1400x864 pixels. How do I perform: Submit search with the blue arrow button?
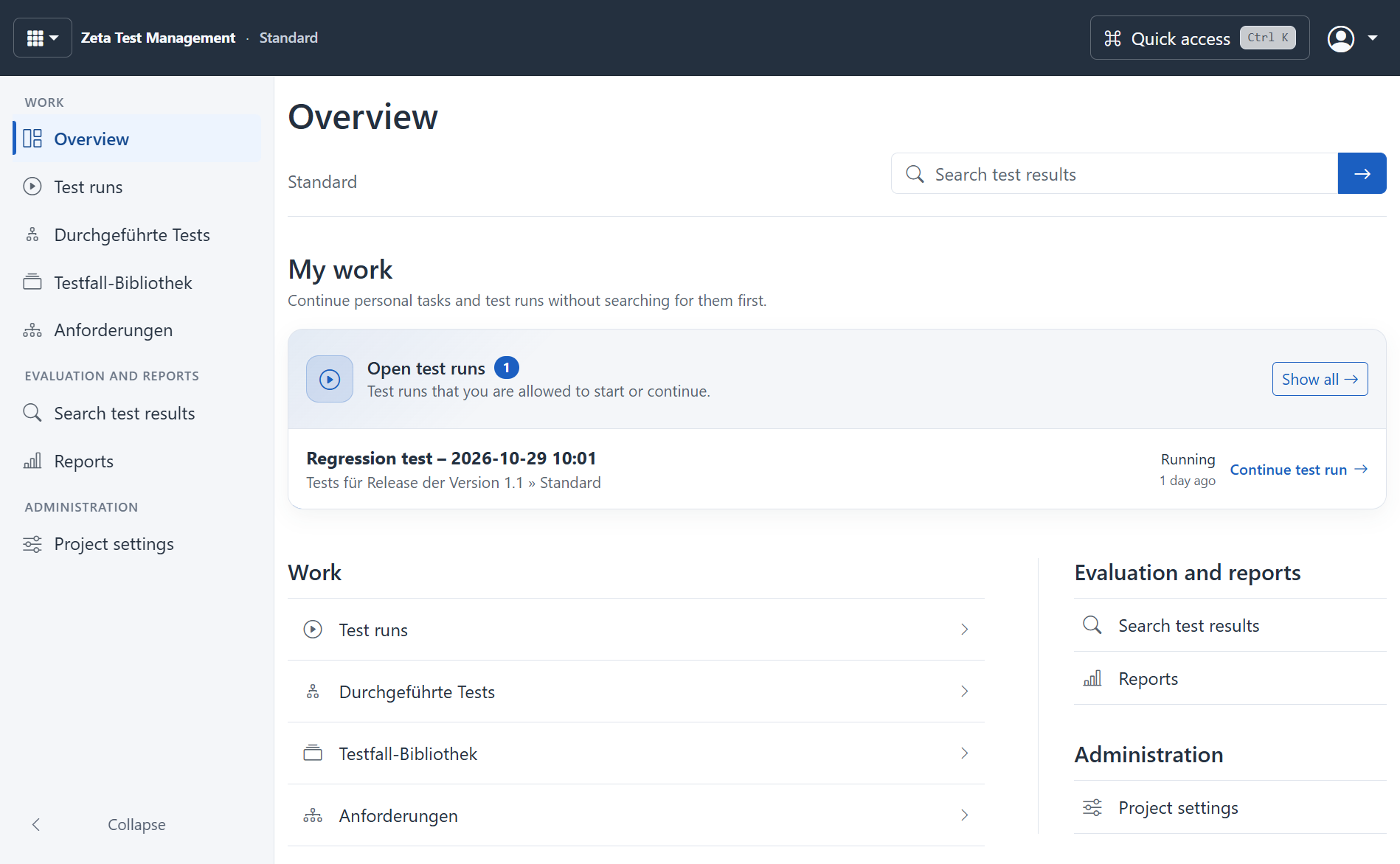coord(1362,173)
